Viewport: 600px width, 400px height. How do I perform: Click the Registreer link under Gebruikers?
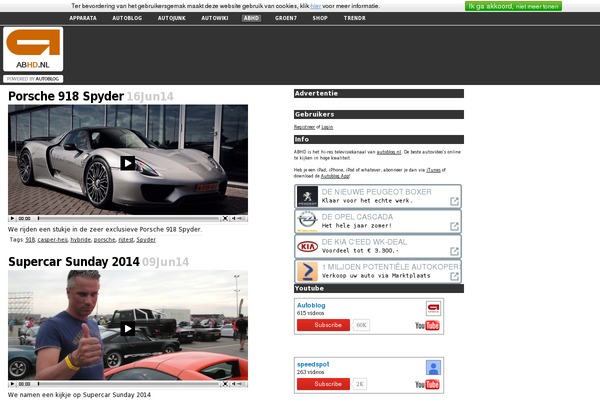coord(304,127)
